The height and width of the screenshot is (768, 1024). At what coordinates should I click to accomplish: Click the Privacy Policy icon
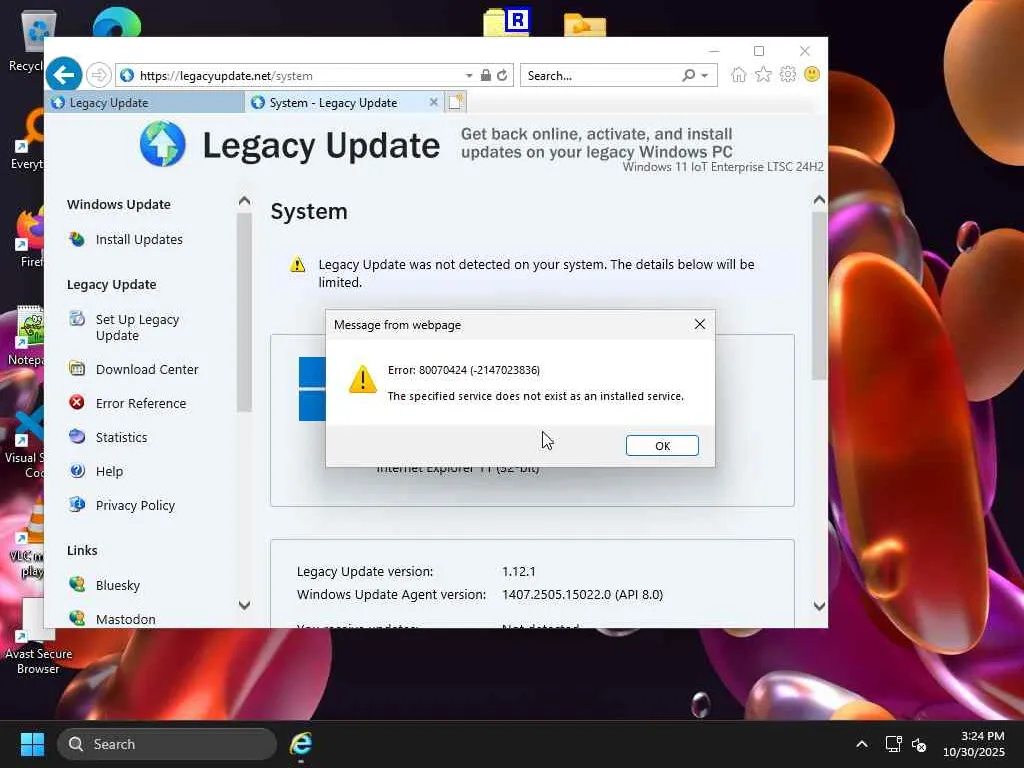tap(77, 504)
